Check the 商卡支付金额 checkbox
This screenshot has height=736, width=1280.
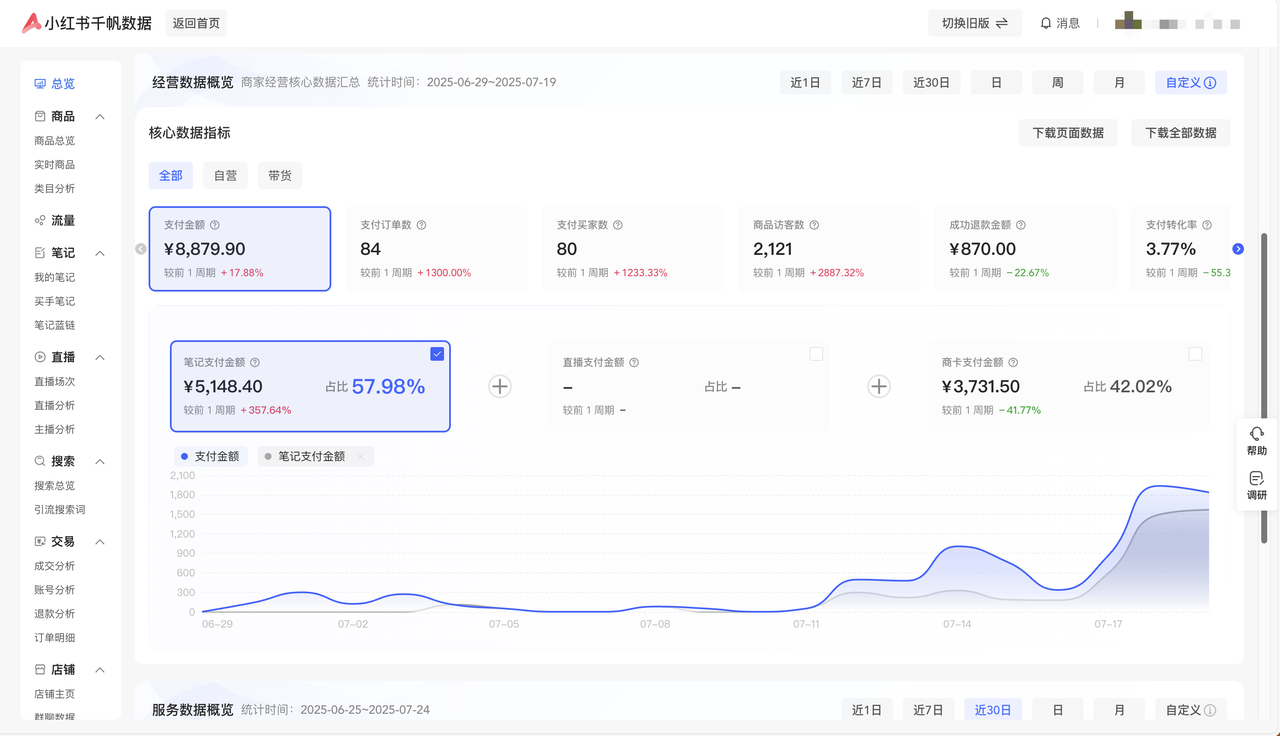pyautogui.click(x=1195, y=354)
